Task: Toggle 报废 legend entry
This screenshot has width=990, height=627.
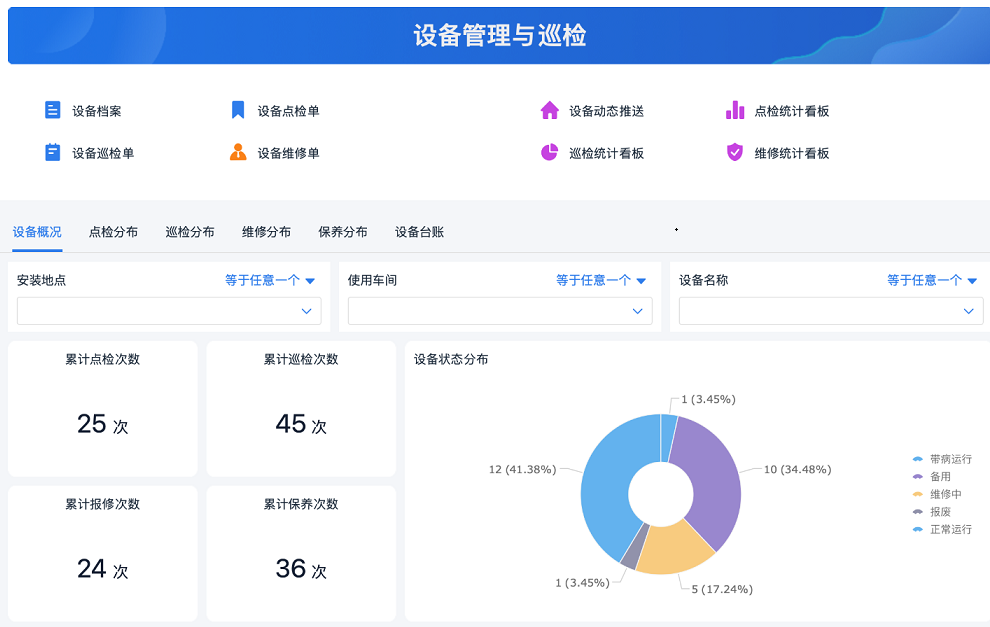Action: tap(932, 512)
